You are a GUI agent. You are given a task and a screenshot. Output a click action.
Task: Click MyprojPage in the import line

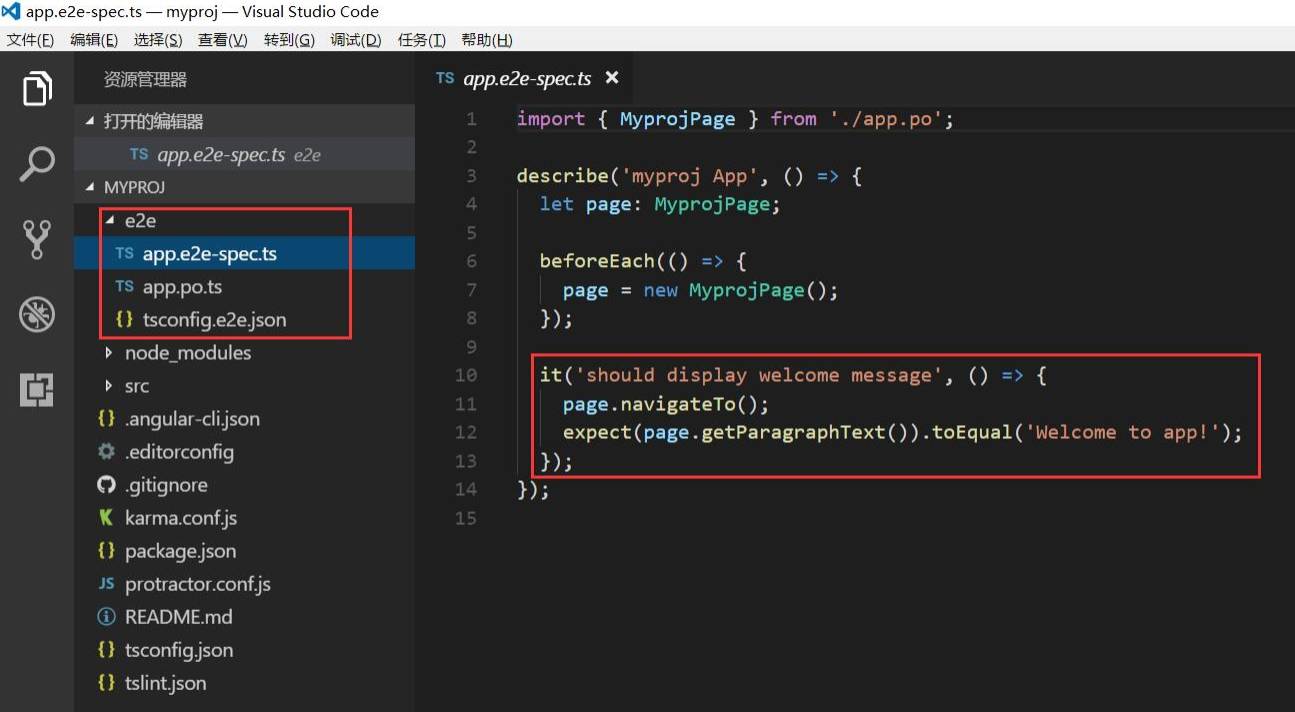coord(677,119)
